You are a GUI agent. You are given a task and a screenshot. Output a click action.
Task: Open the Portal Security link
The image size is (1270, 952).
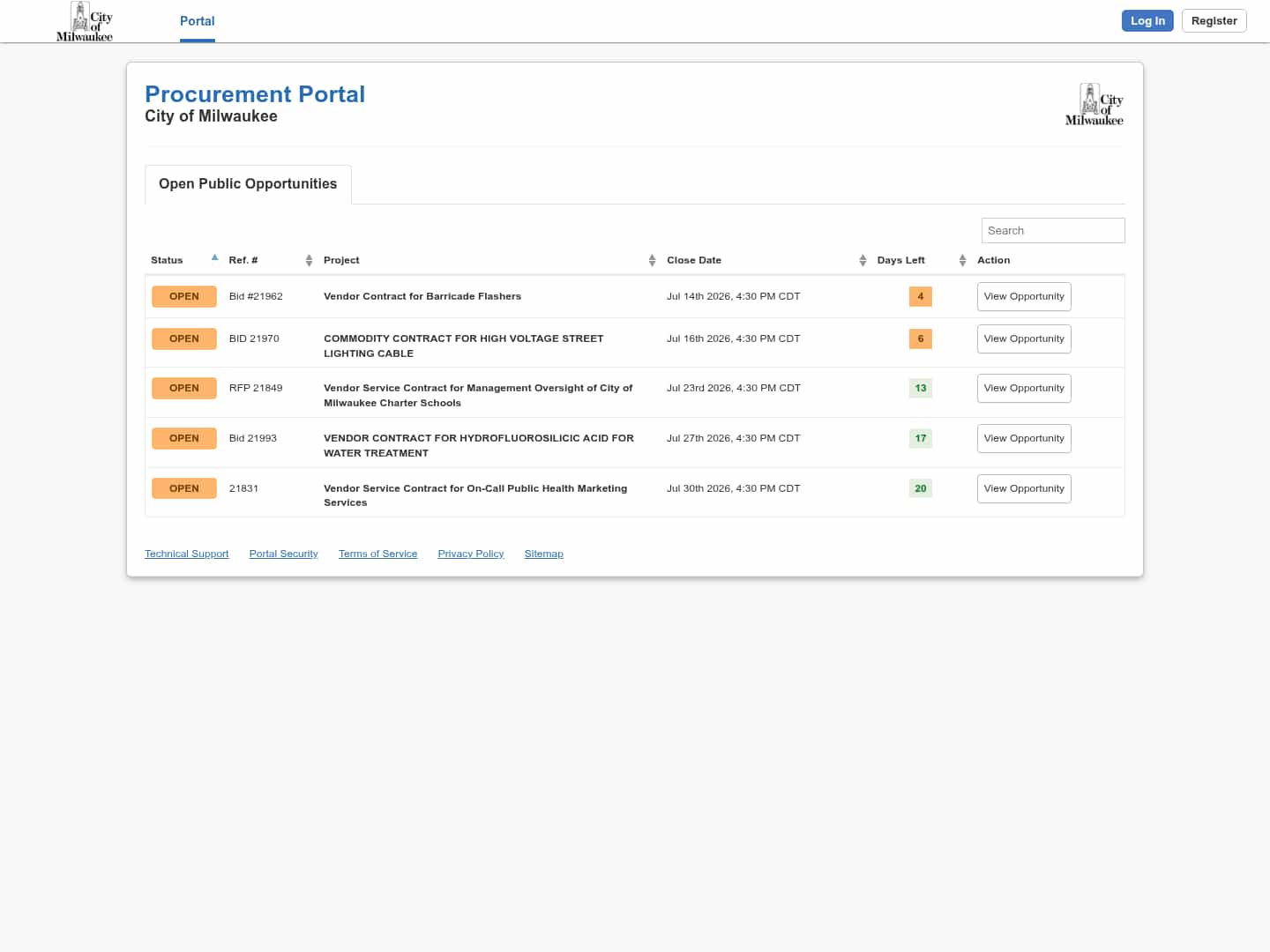click(x=284, y=554)
